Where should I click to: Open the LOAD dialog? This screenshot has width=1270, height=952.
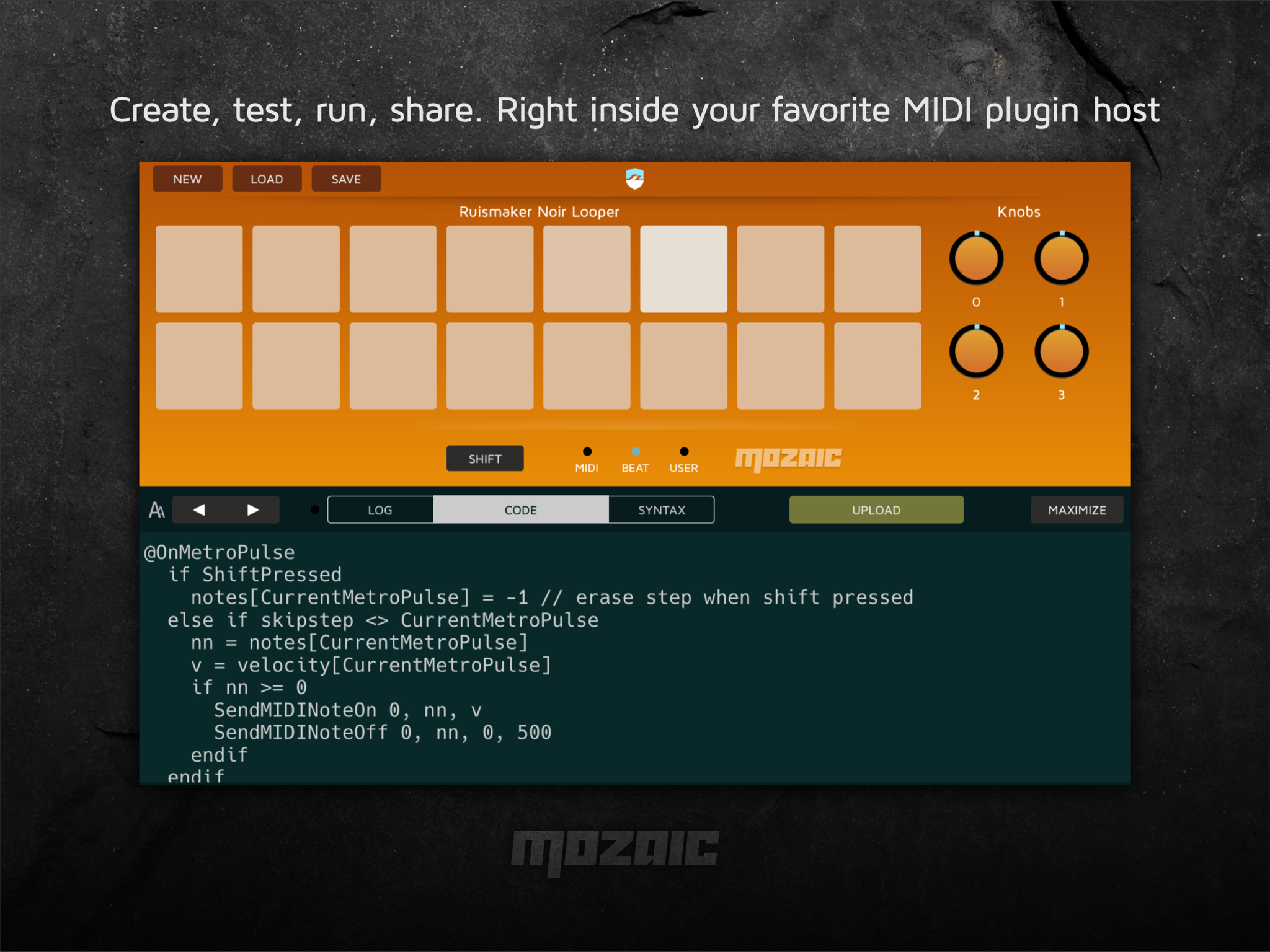coord(267,179)
